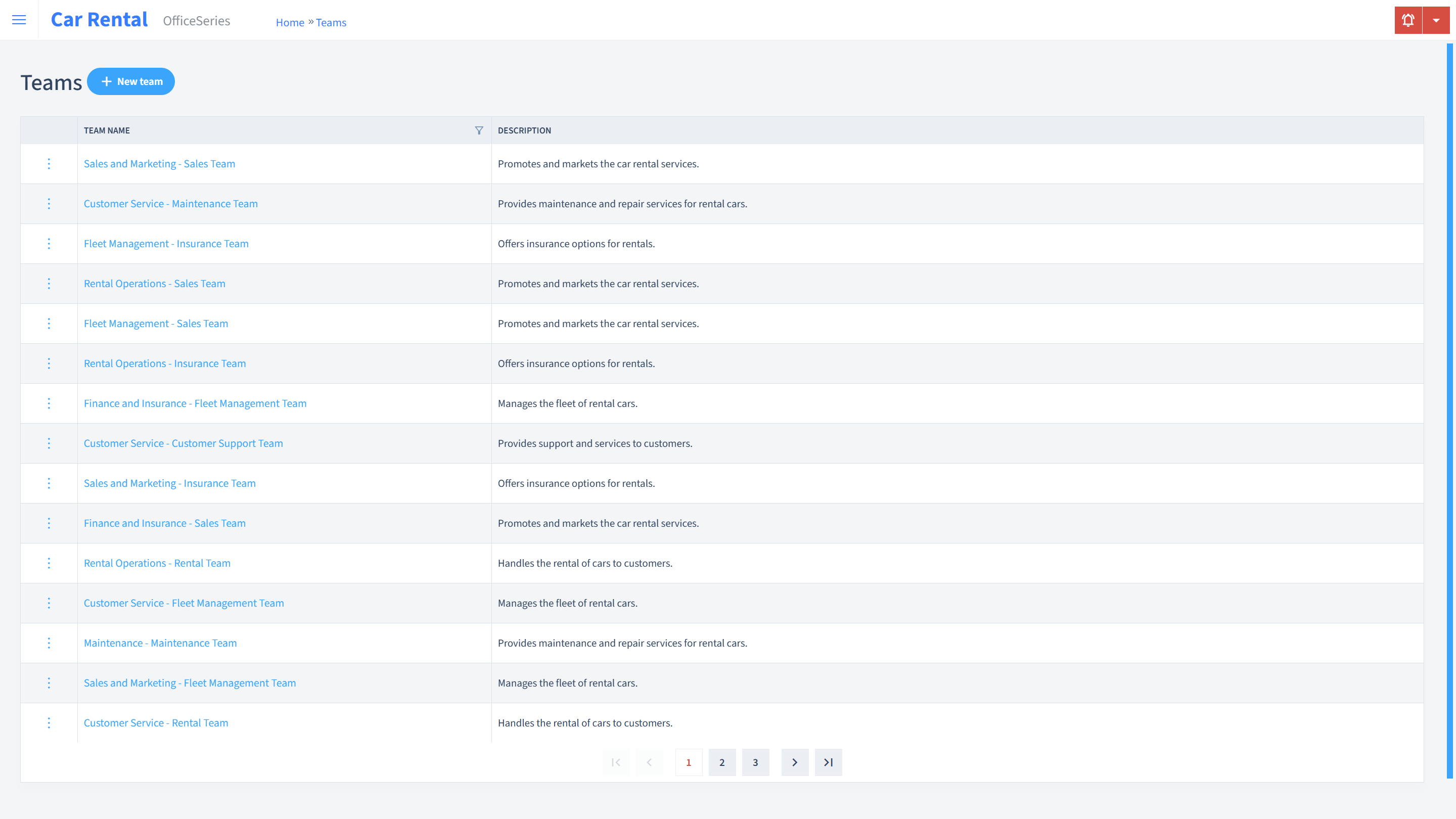Click the three-dot menu for Customer Service row
The height and width of the screenshot is (819, 1456).
click(49, 203)
